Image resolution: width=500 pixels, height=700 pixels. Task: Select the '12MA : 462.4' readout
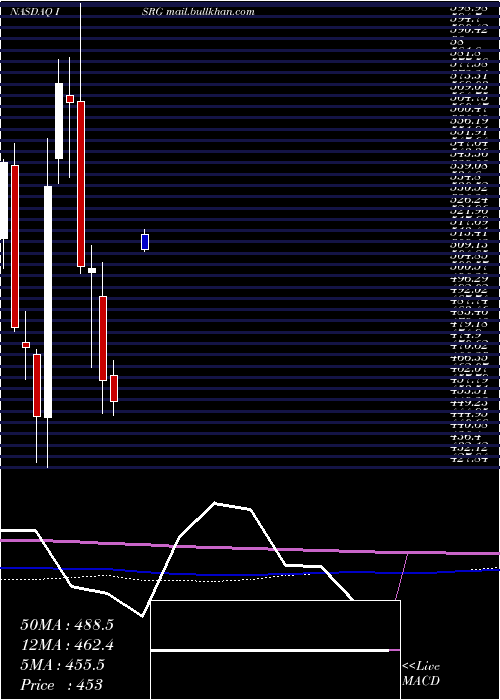[67, 645]
